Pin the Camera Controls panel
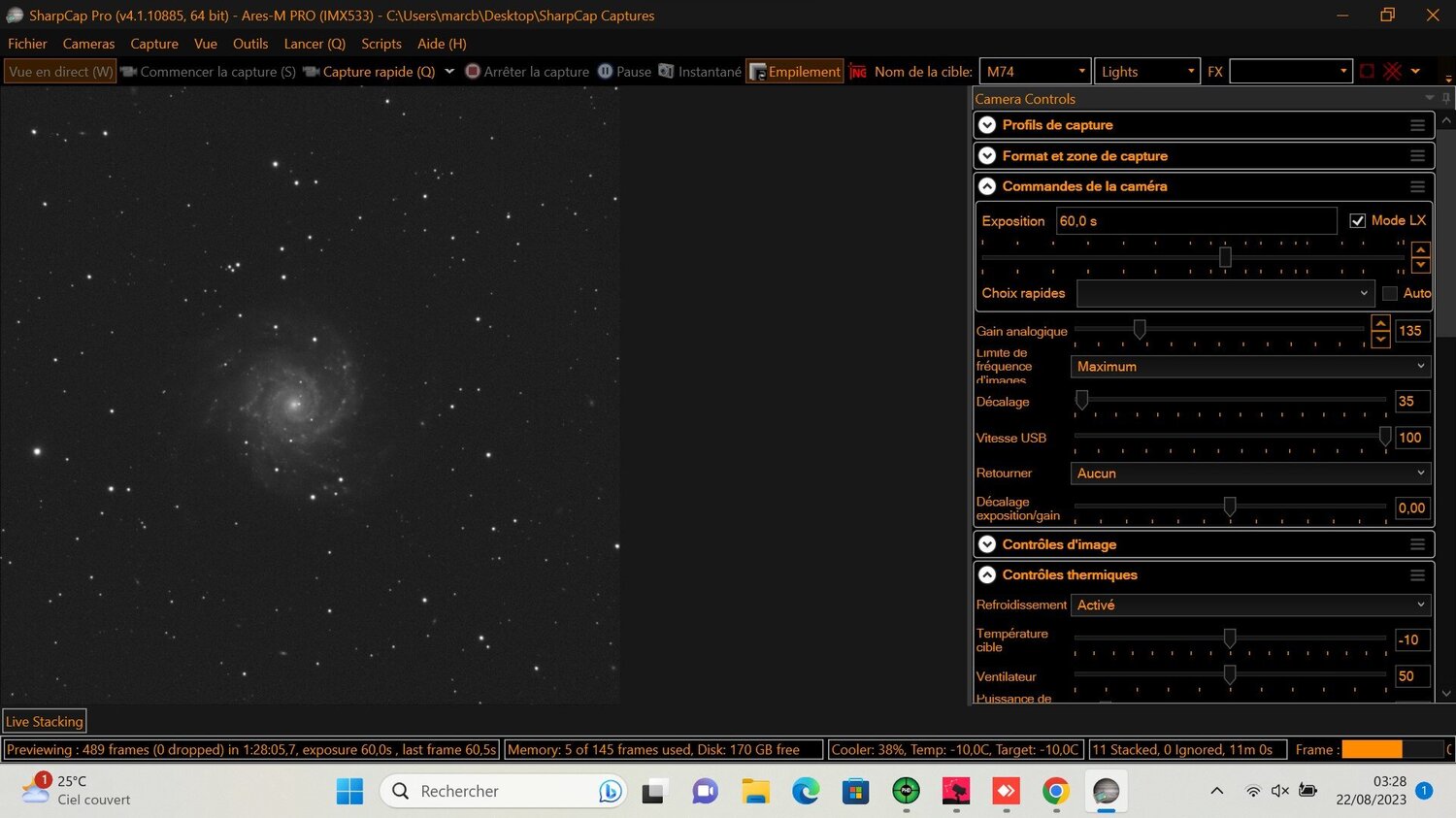The height and width of the screenshot is (818, 1456). [1445, 98]
